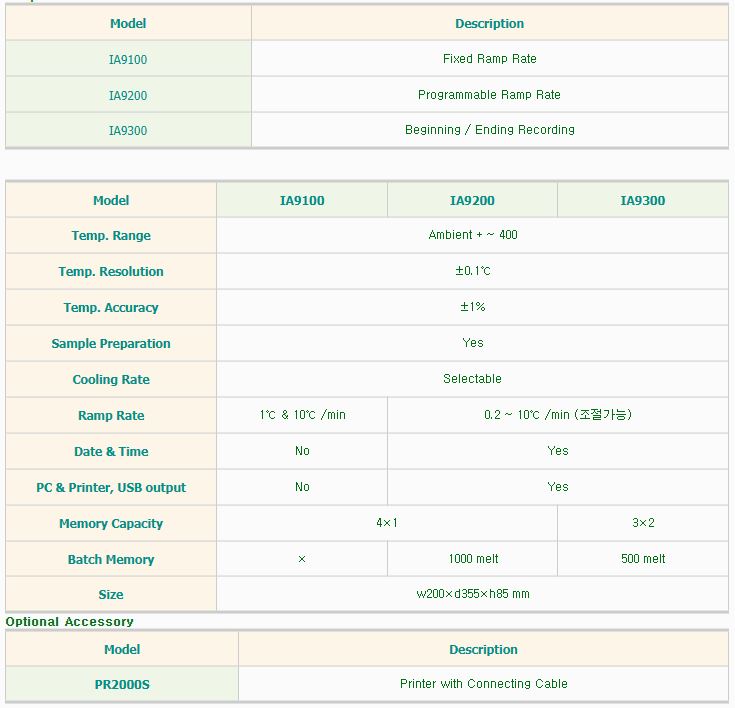Screen dimensions: 735x708
Task: Click IA9100 in the Fixed Ramp Rate row
Action: 128,60
